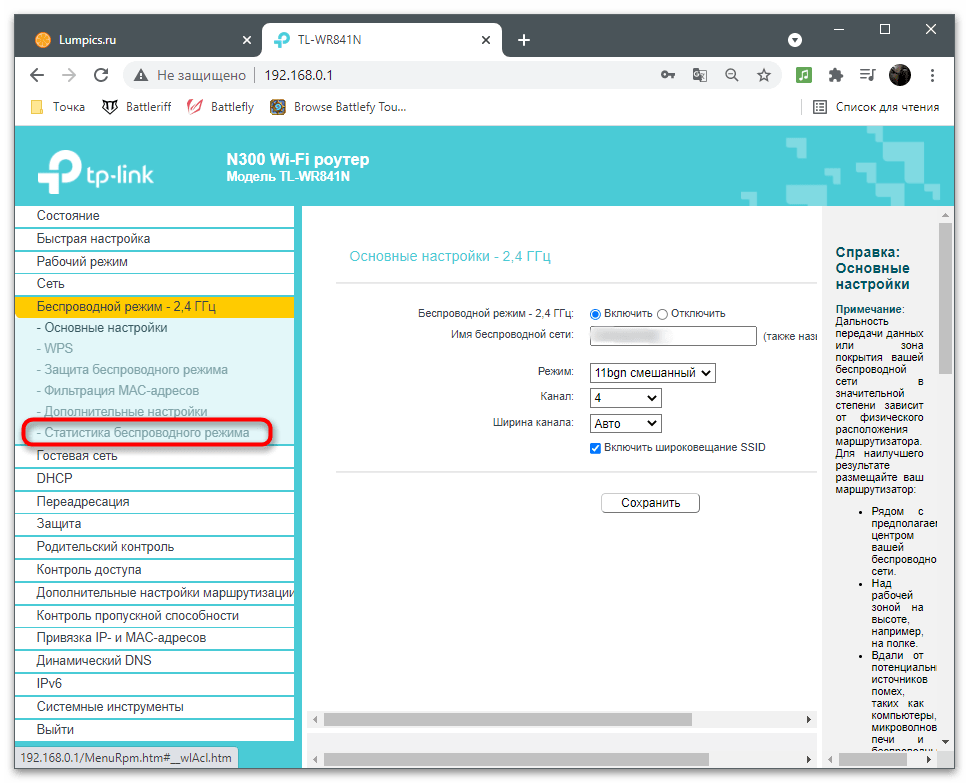Click the settings pane horizontal scrollbar thumb
969x783 pixels.
click(507, 719)
